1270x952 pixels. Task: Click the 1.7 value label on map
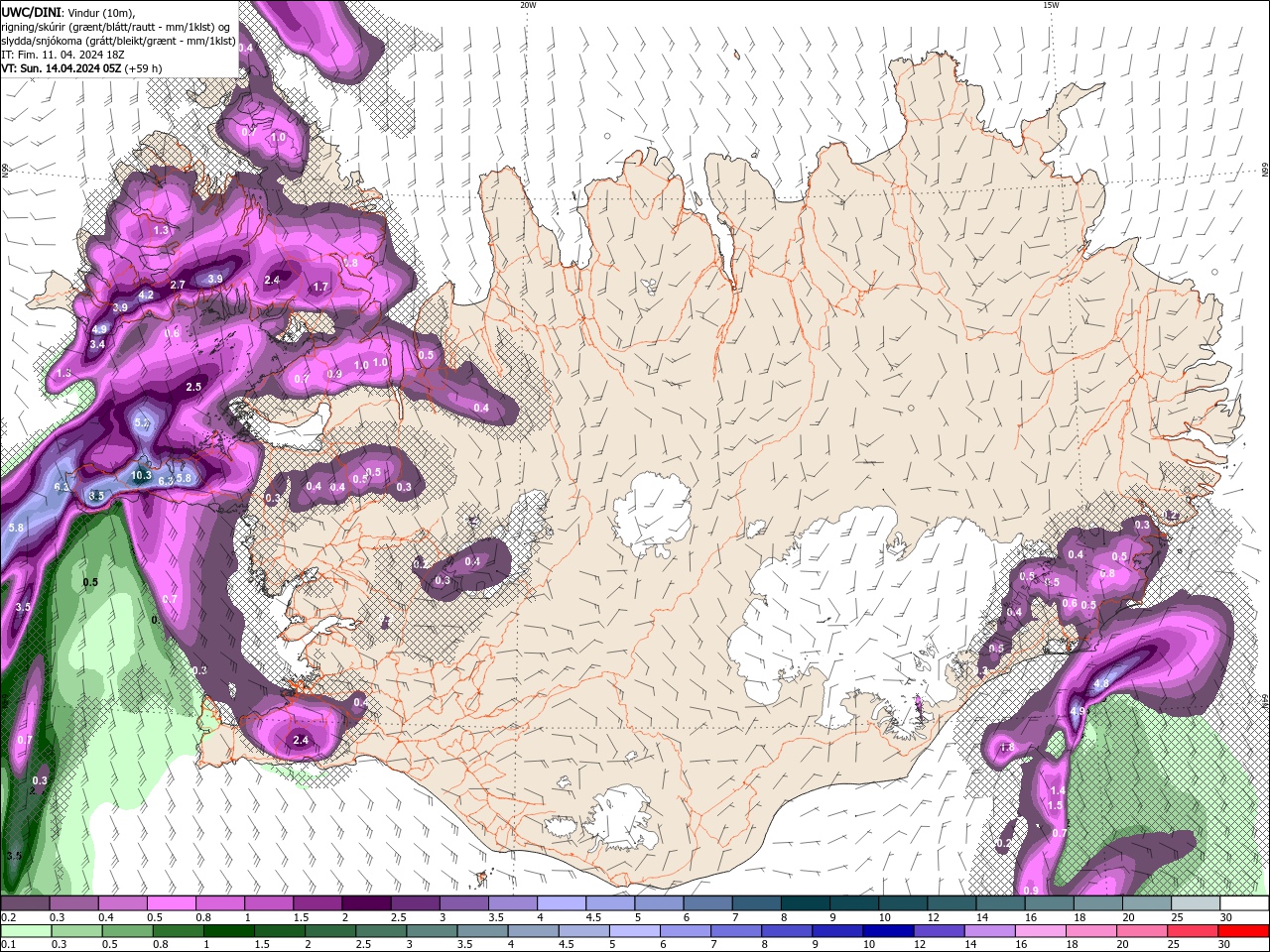coord(320,287)
